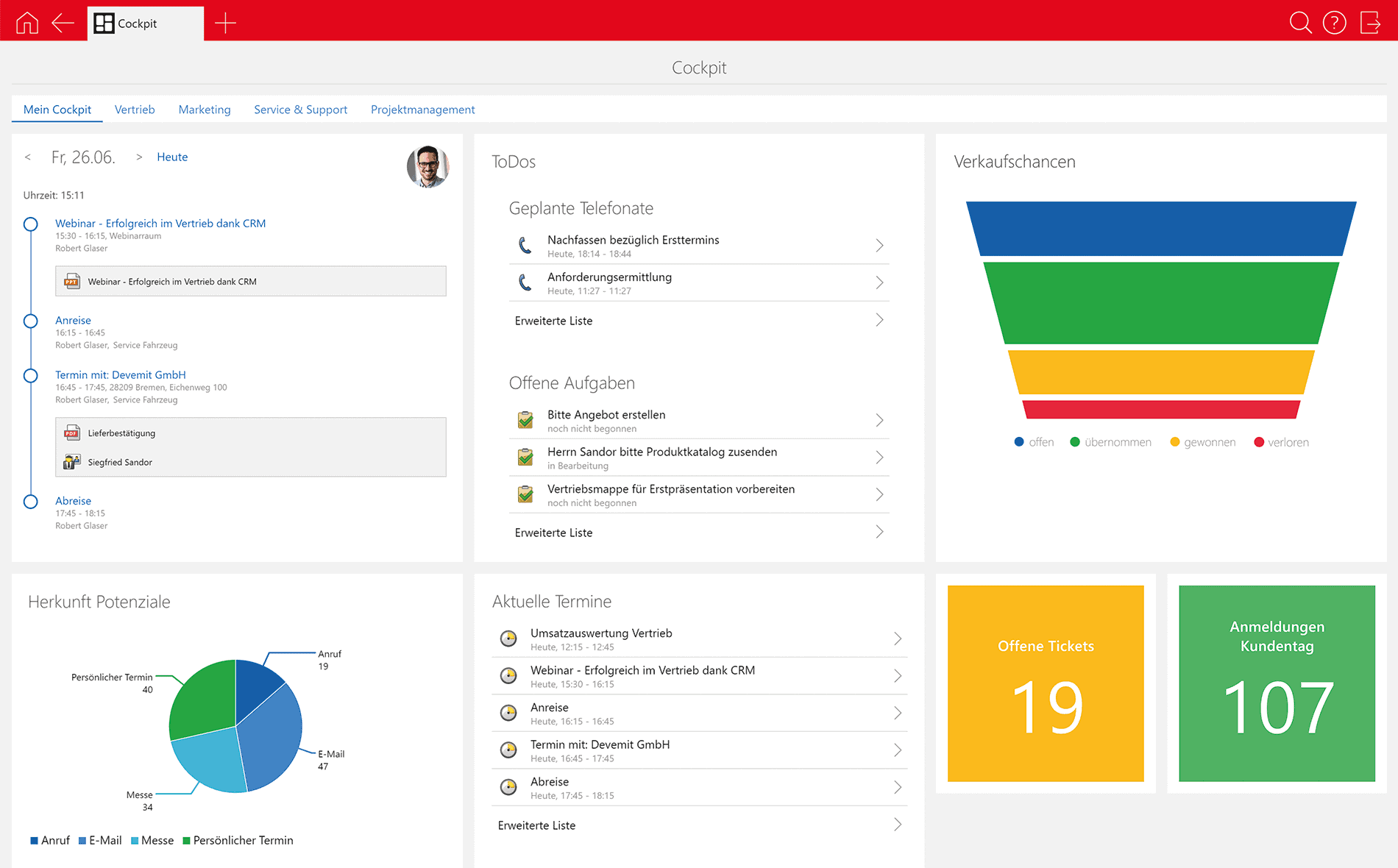Viewport: 1398px width, 868px height.
Task: Click the clock icon beside Umsatzauswertung Vertrieb
Action: [509, 638]
